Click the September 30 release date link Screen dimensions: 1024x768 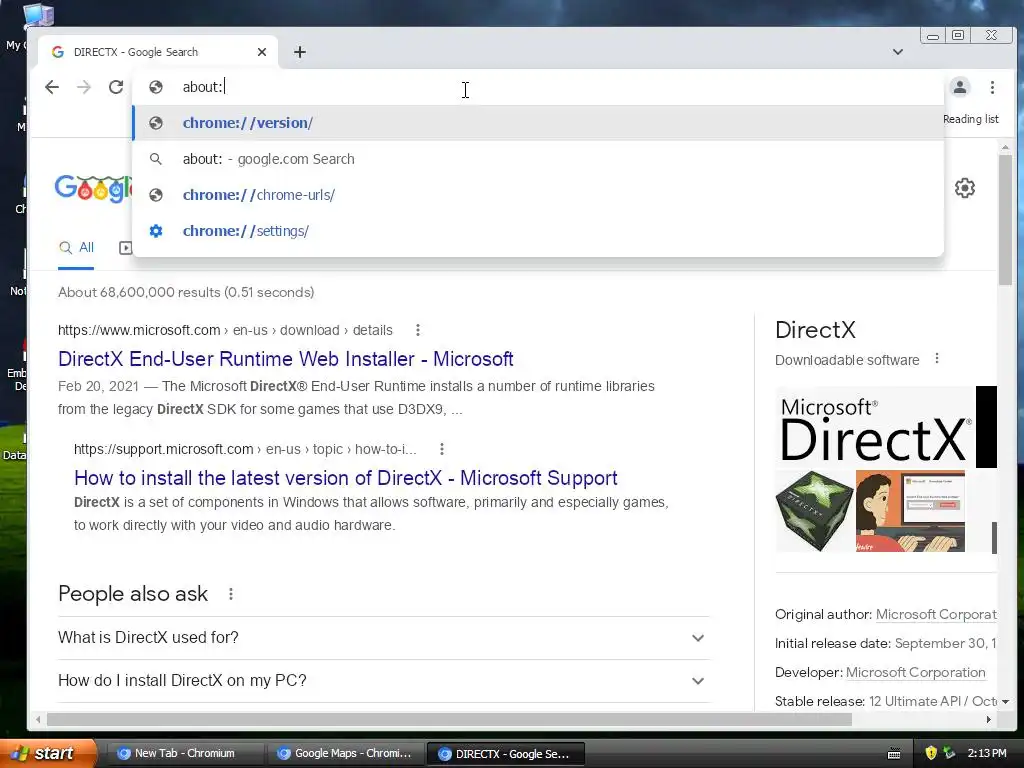coord(945,643)
